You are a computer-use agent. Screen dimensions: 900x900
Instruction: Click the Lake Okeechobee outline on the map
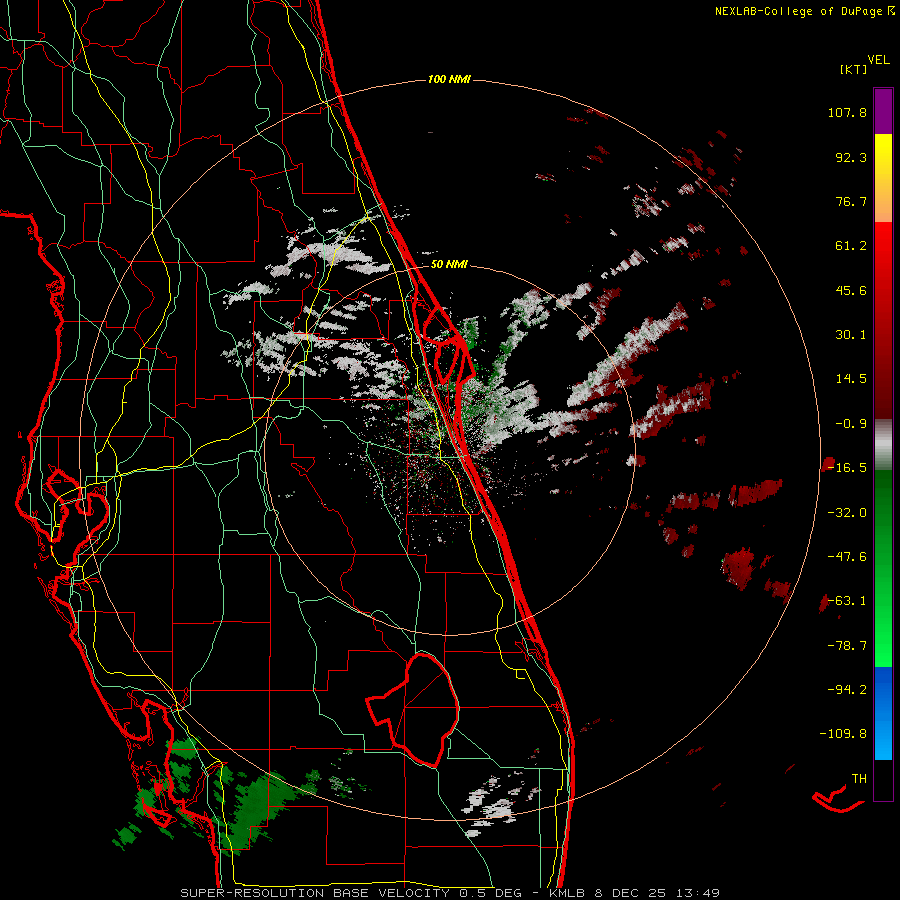coord(413,710)
